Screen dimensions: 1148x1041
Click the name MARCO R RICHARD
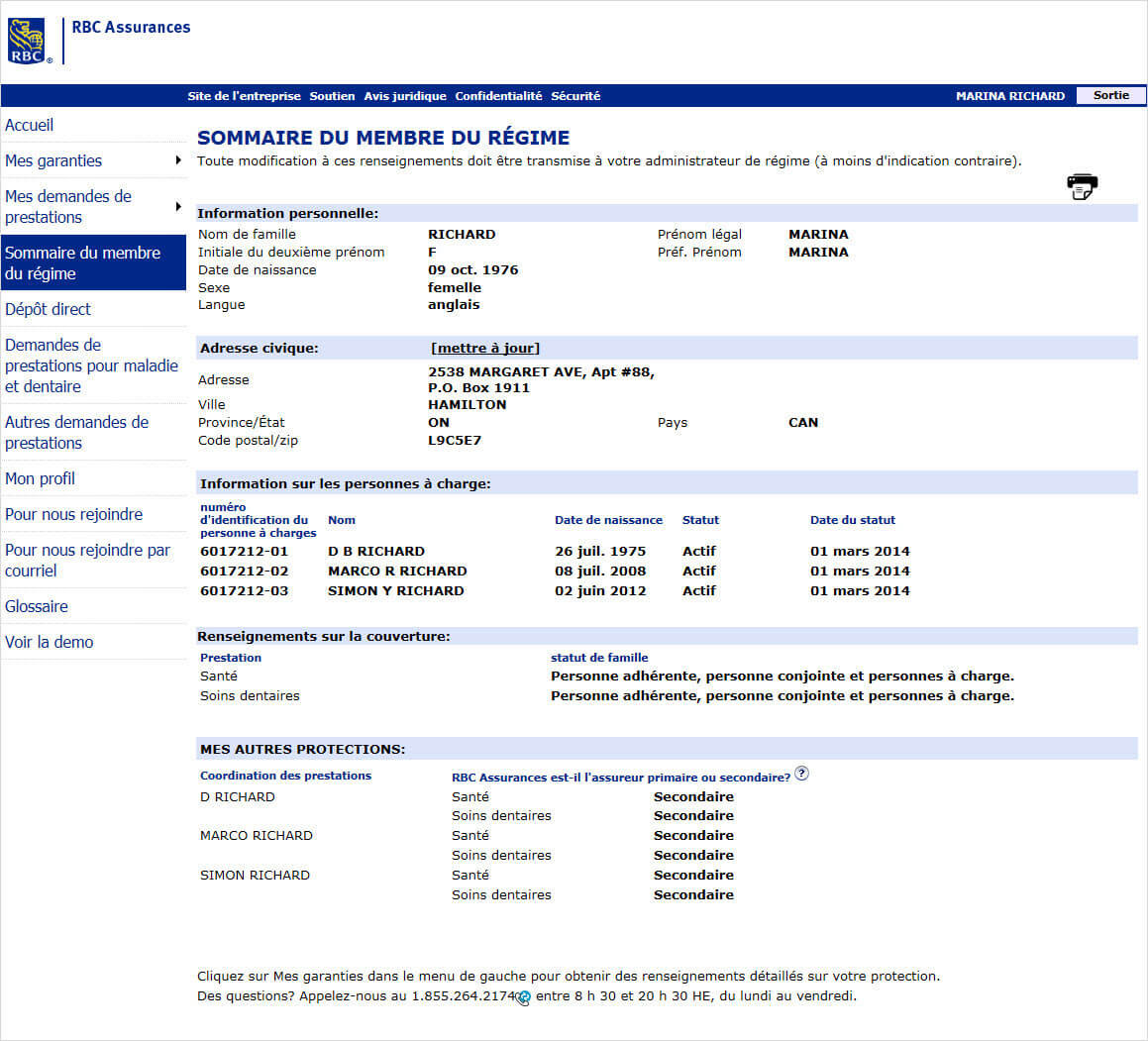(397, 571)
